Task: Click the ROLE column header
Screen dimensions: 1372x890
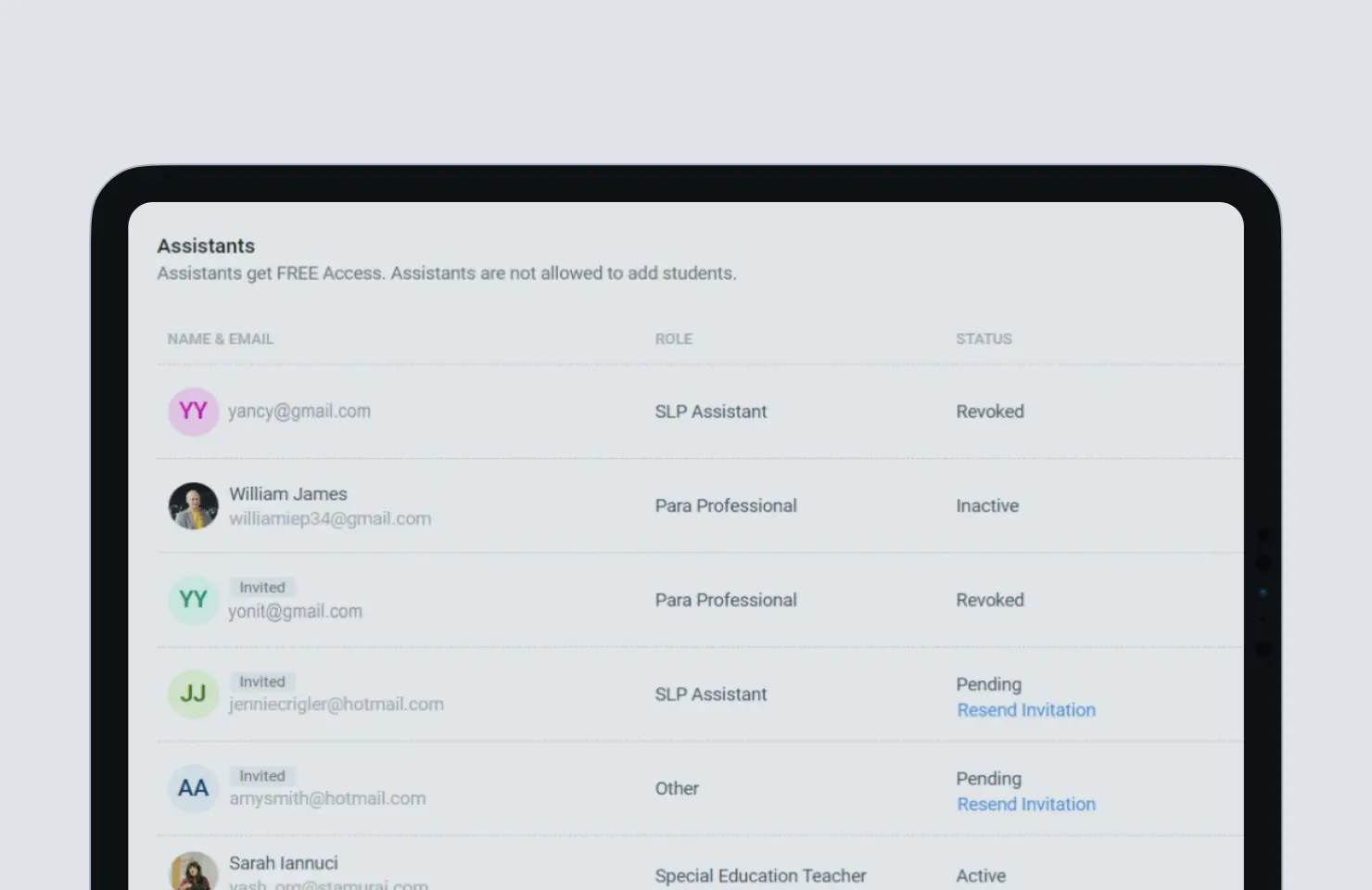Action: point(674,339)
